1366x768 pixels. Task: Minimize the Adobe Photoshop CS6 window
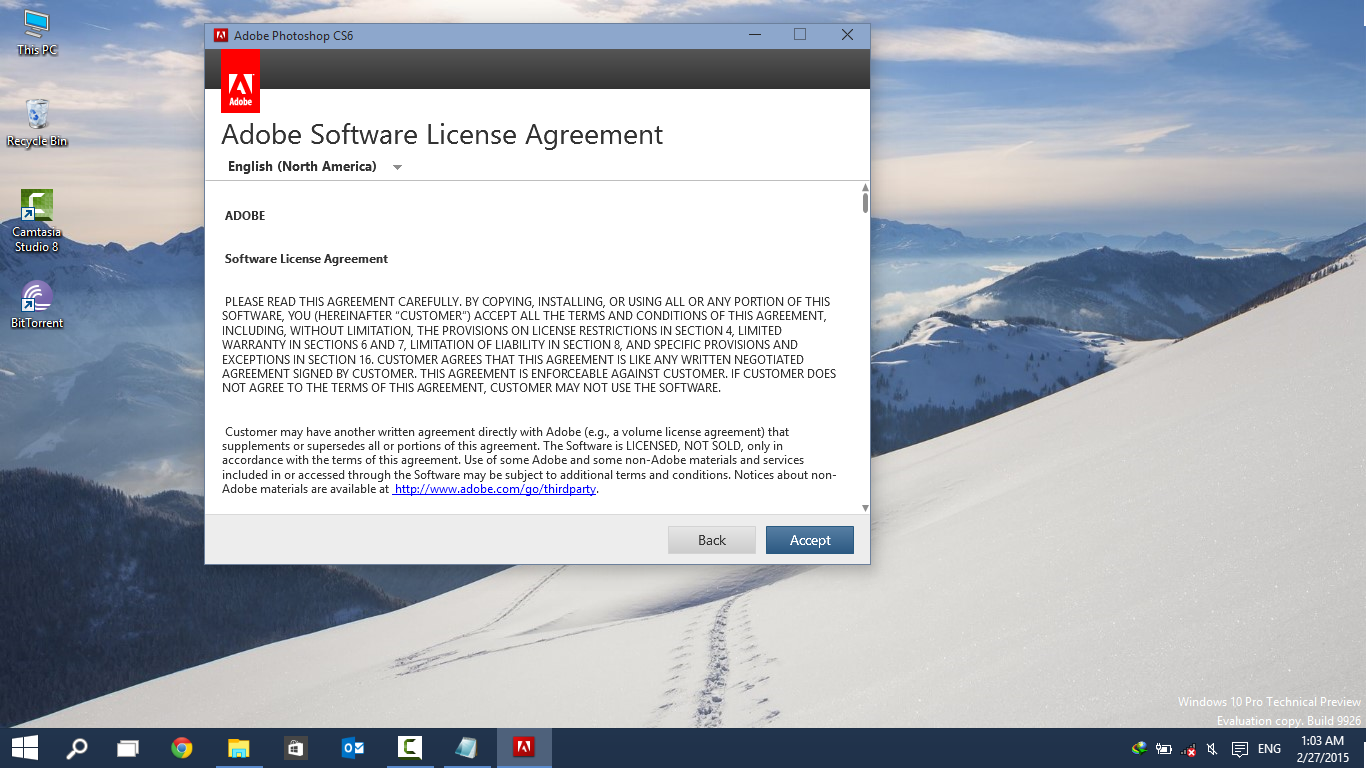(x=755, y=35)
